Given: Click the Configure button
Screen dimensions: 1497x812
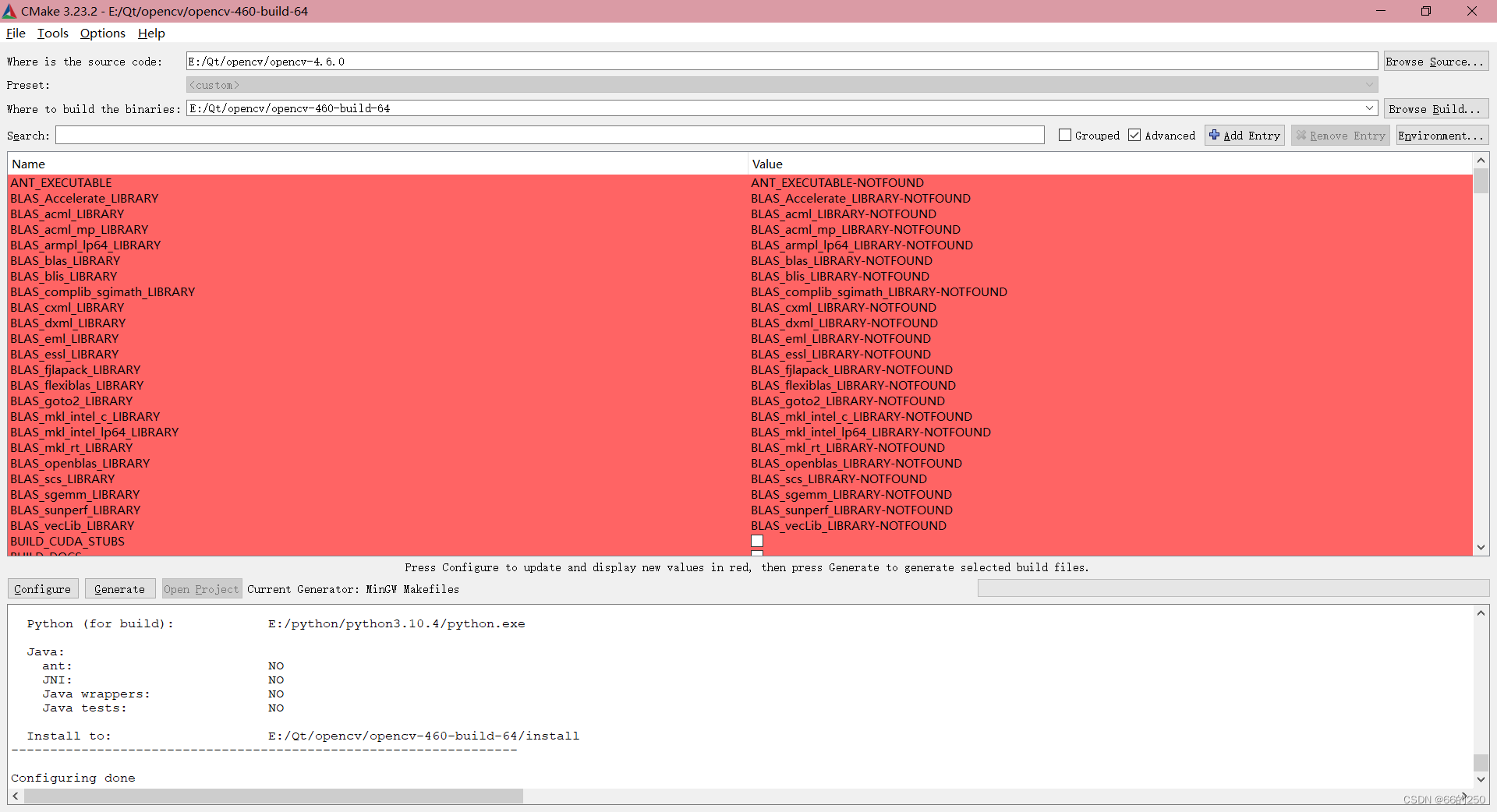Looking at the screenshot, I should [43, 589].
